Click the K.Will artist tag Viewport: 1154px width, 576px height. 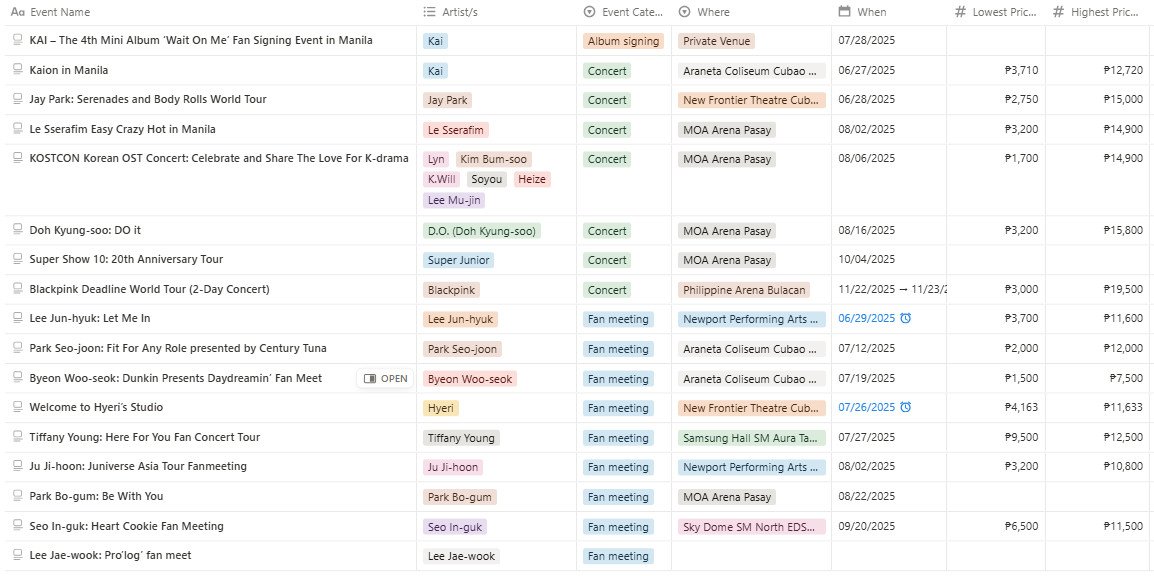click(442, 179)
